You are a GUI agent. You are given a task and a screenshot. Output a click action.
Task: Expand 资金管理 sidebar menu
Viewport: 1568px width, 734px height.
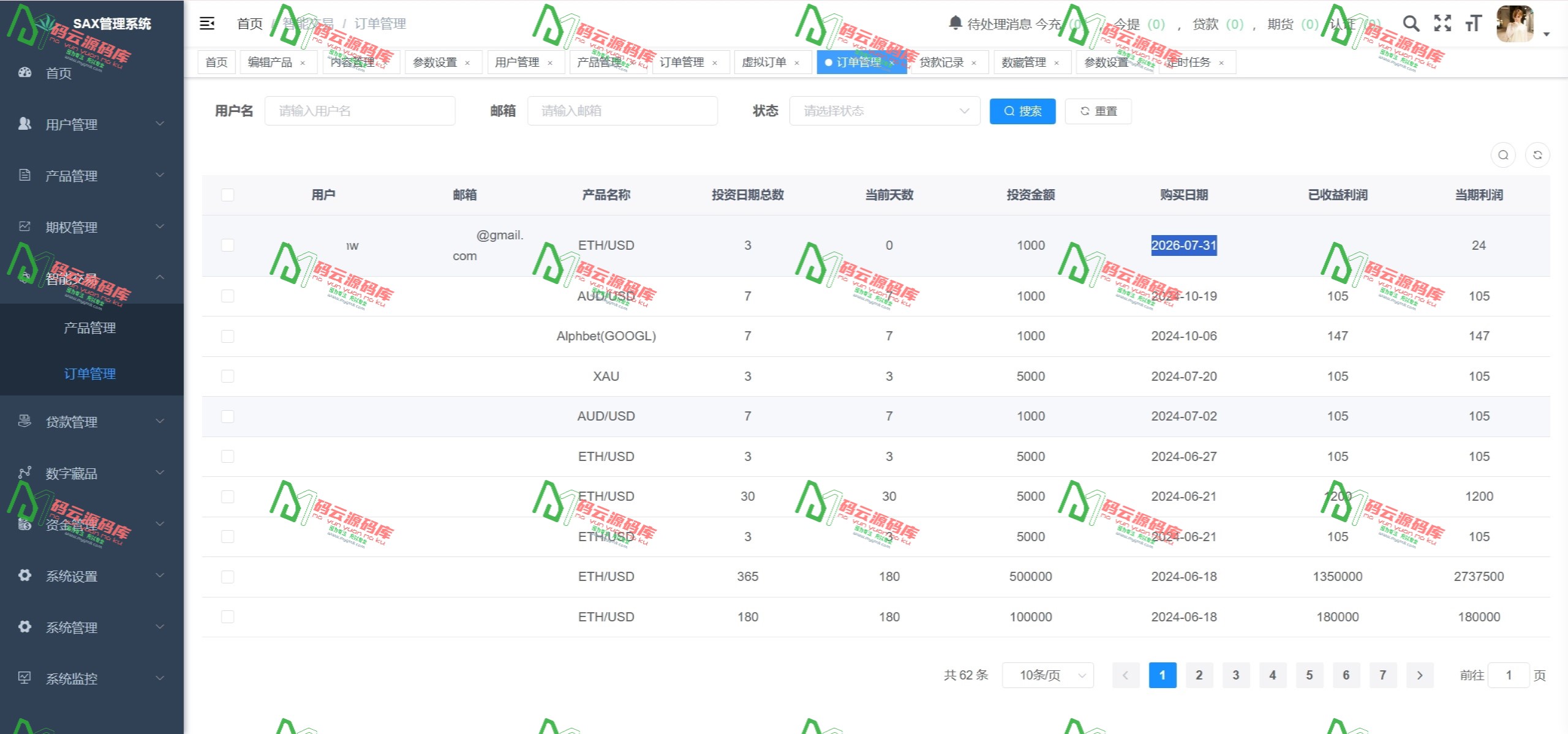click(x=92, y=525)
